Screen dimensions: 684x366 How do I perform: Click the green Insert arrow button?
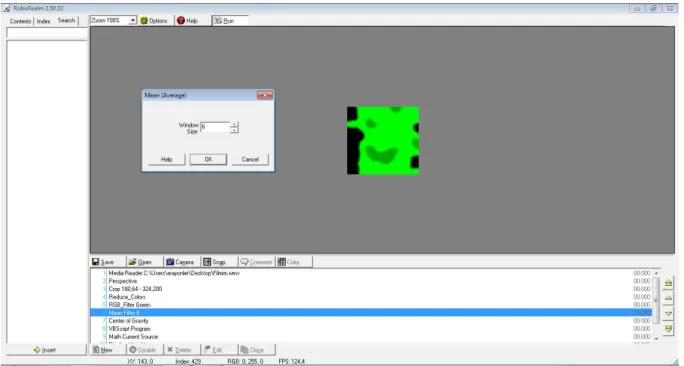click(x=47, y=350)
